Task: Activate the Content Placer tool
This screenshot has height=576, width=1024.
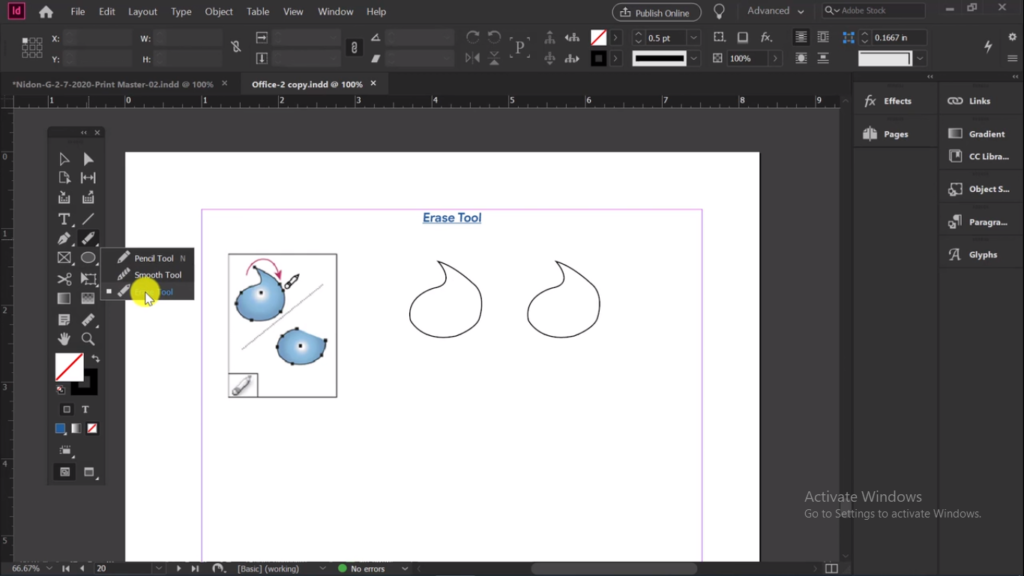Action: click(88, 197)
